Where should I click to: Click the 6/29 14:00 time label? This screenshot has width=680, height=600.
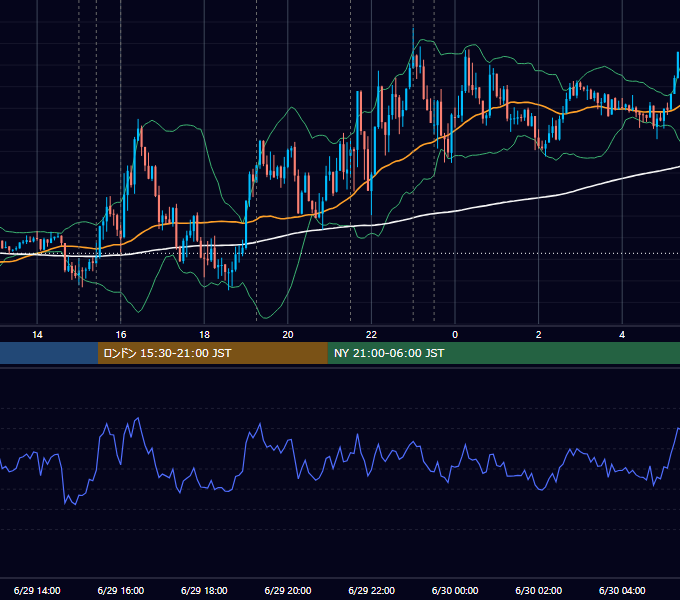(37, 590)
